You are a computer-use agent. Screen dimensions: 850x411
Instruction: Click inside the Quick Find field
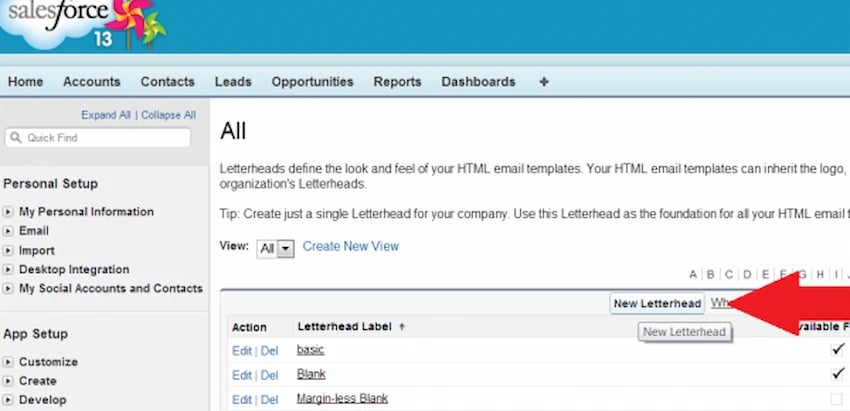click(98, 137)
